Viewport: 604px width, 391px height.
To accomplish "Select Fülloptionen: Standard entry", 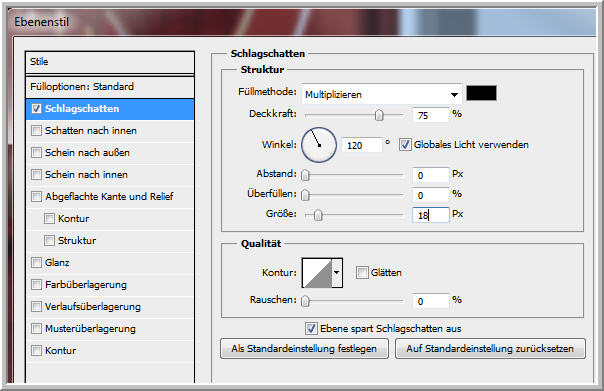I will click(x=110, y=87).
